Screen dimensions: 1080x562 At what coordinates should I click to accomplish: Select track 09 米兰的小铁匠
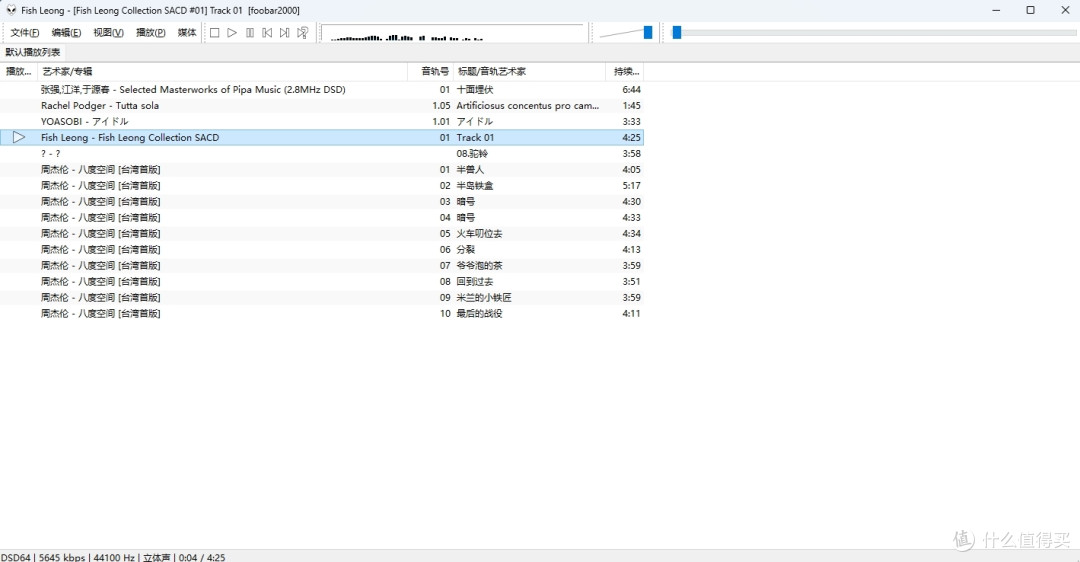(x=322, y=298)
